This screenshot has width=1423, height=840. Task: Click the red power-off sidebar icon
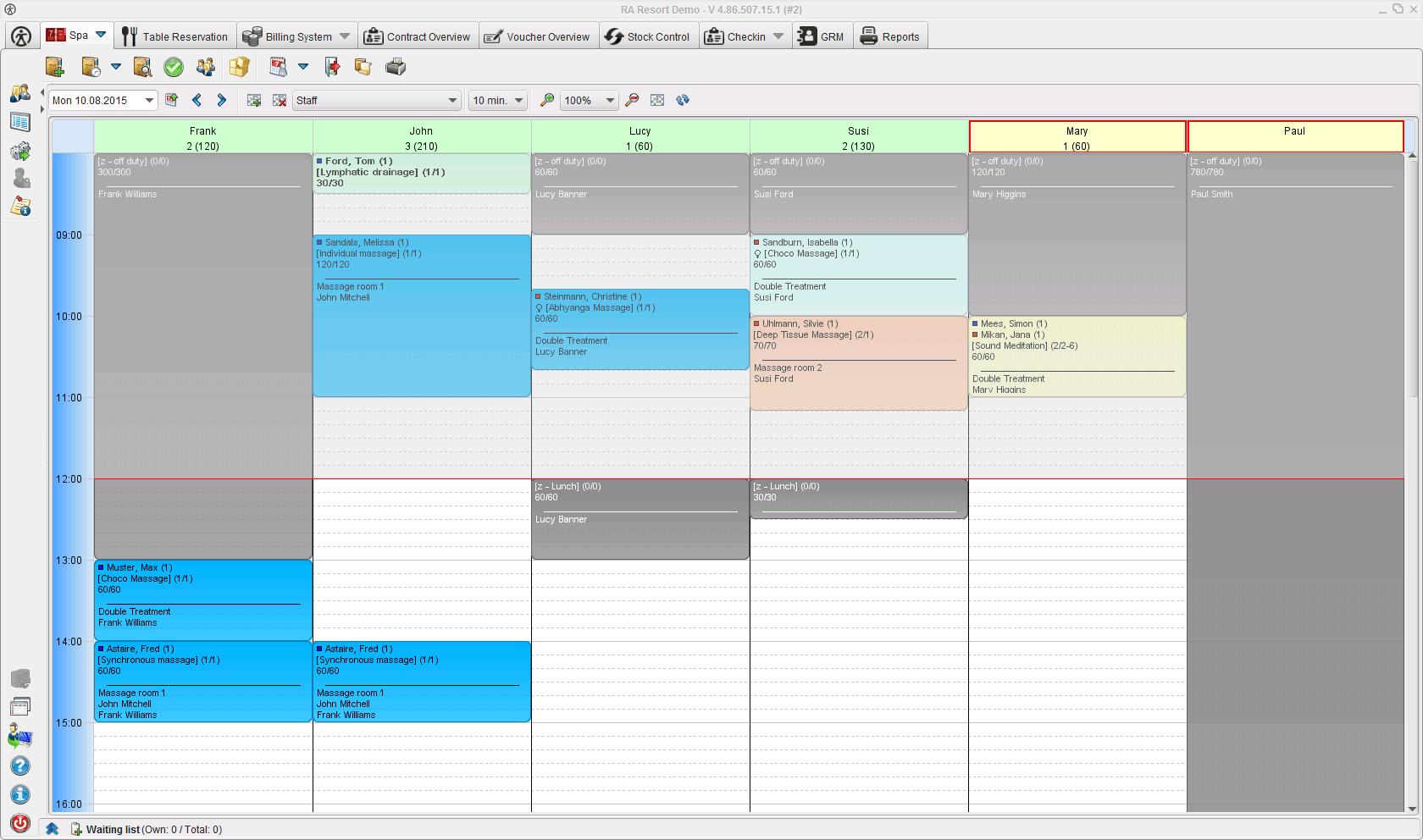19,823
